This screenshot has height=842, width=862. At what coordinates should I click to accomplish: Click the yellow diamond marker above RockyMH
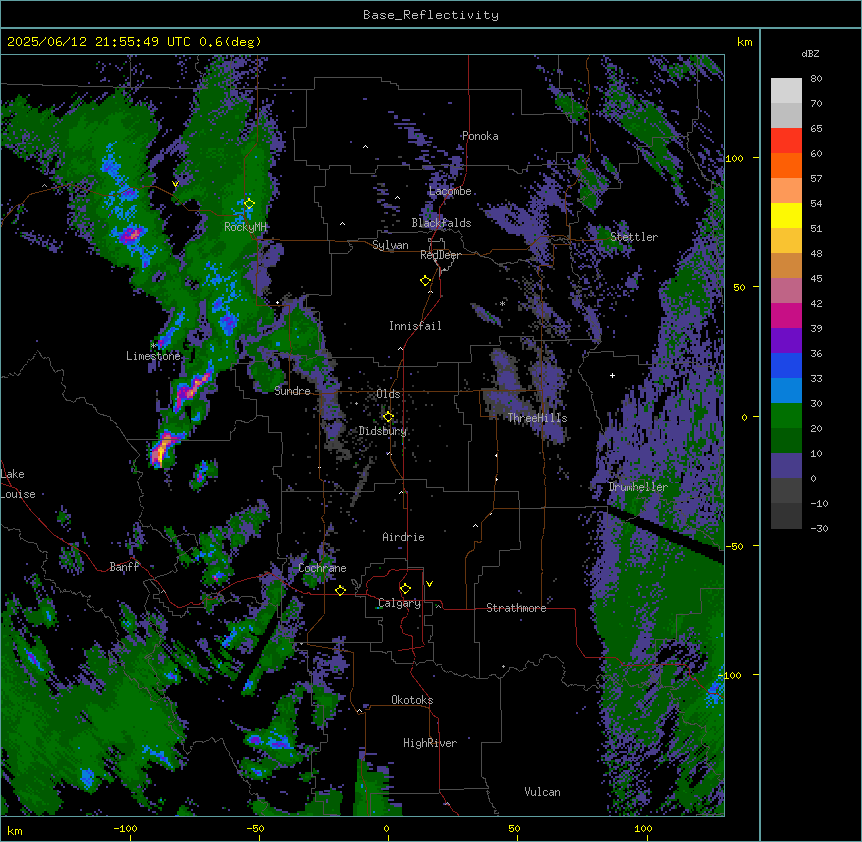point(249,204)
